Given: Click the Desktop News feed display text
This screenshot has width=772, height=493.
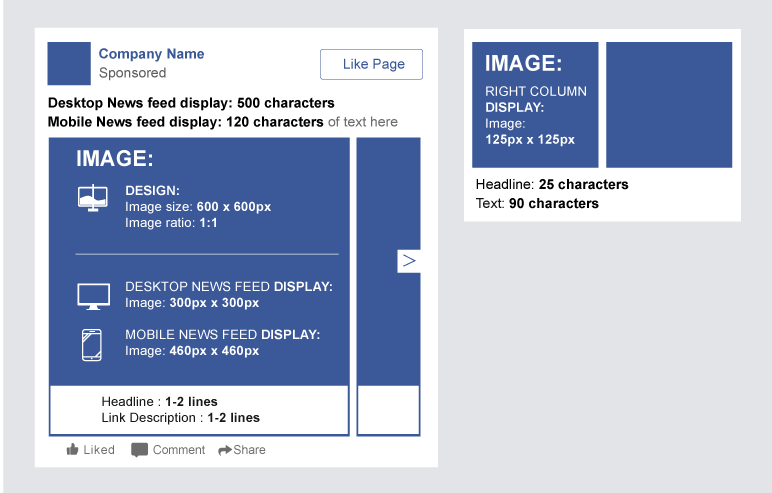Looking at the screenshot, I should click(x=191, y=103).
